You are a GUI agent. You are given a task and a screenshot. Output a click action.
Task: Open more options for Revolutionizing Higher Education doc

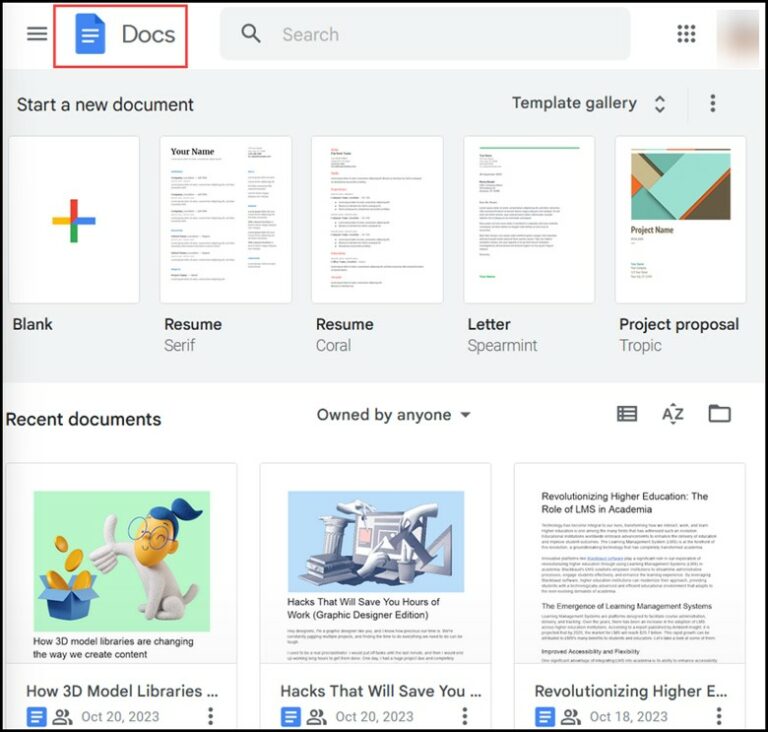click(718, 716)
